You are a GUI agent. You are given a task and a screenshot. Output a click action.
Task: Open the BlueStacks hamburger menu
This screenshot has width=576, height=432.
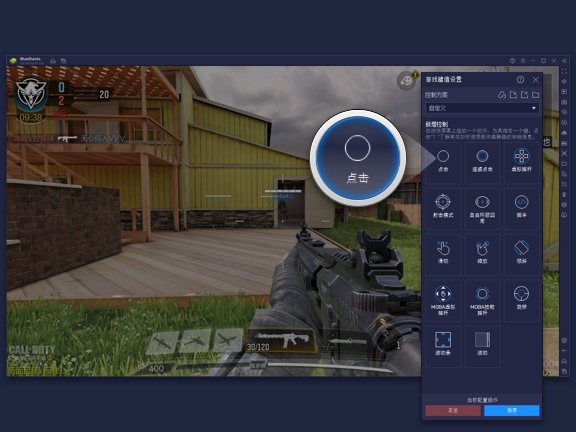(x=523, y=61)
